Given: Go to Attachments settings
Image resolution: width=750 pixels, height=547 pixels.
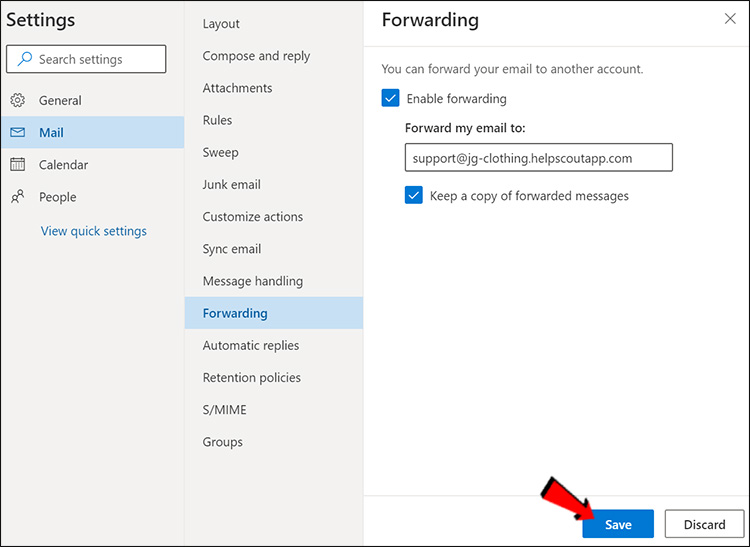Looking at the screenshot, I should tap(237, 88).
